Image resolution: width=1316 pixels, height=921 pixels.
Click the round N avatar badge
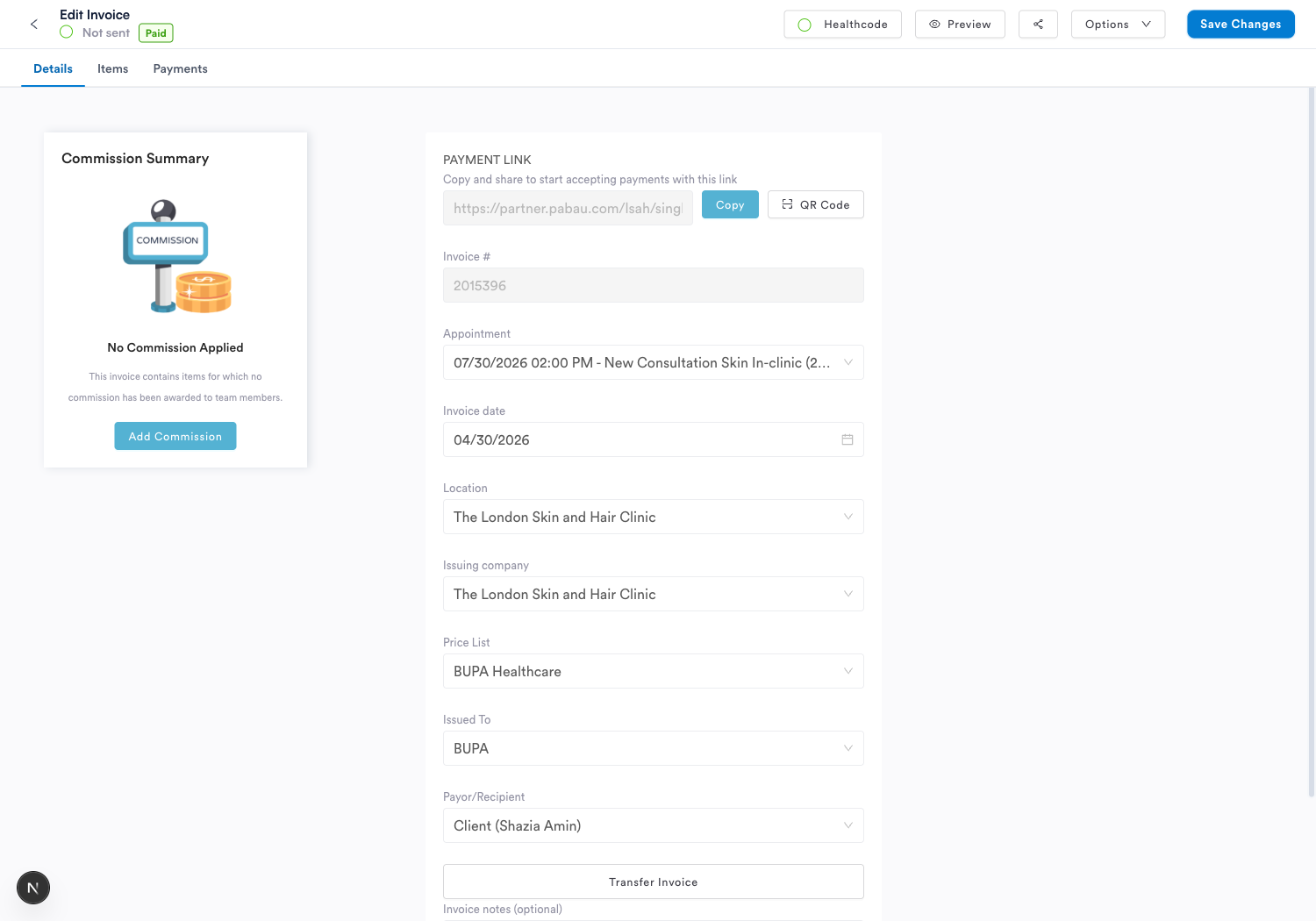[33, 888]
